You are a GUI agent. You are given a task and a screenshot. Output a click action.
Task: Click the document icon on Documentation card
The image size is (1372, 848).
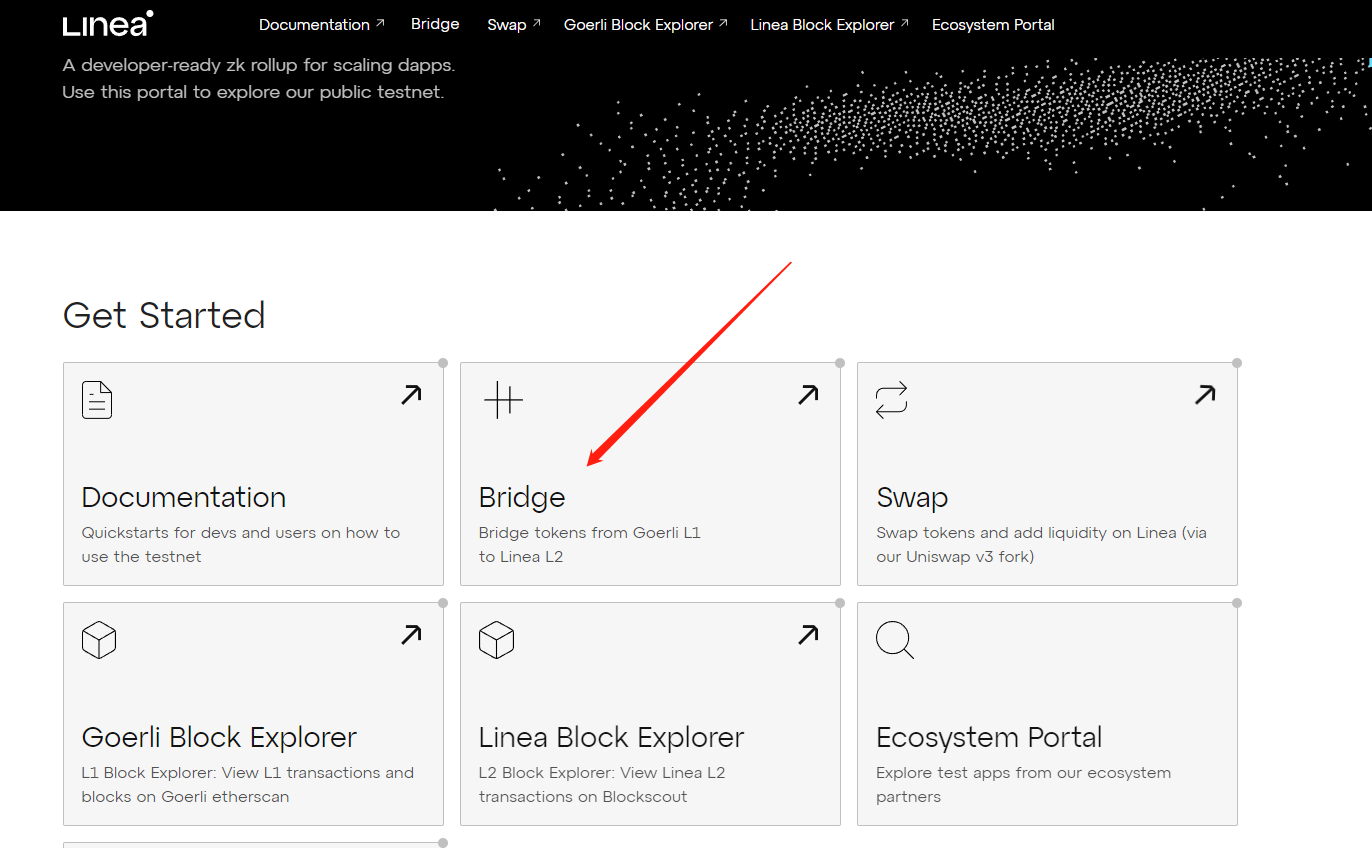coord(97,400)
